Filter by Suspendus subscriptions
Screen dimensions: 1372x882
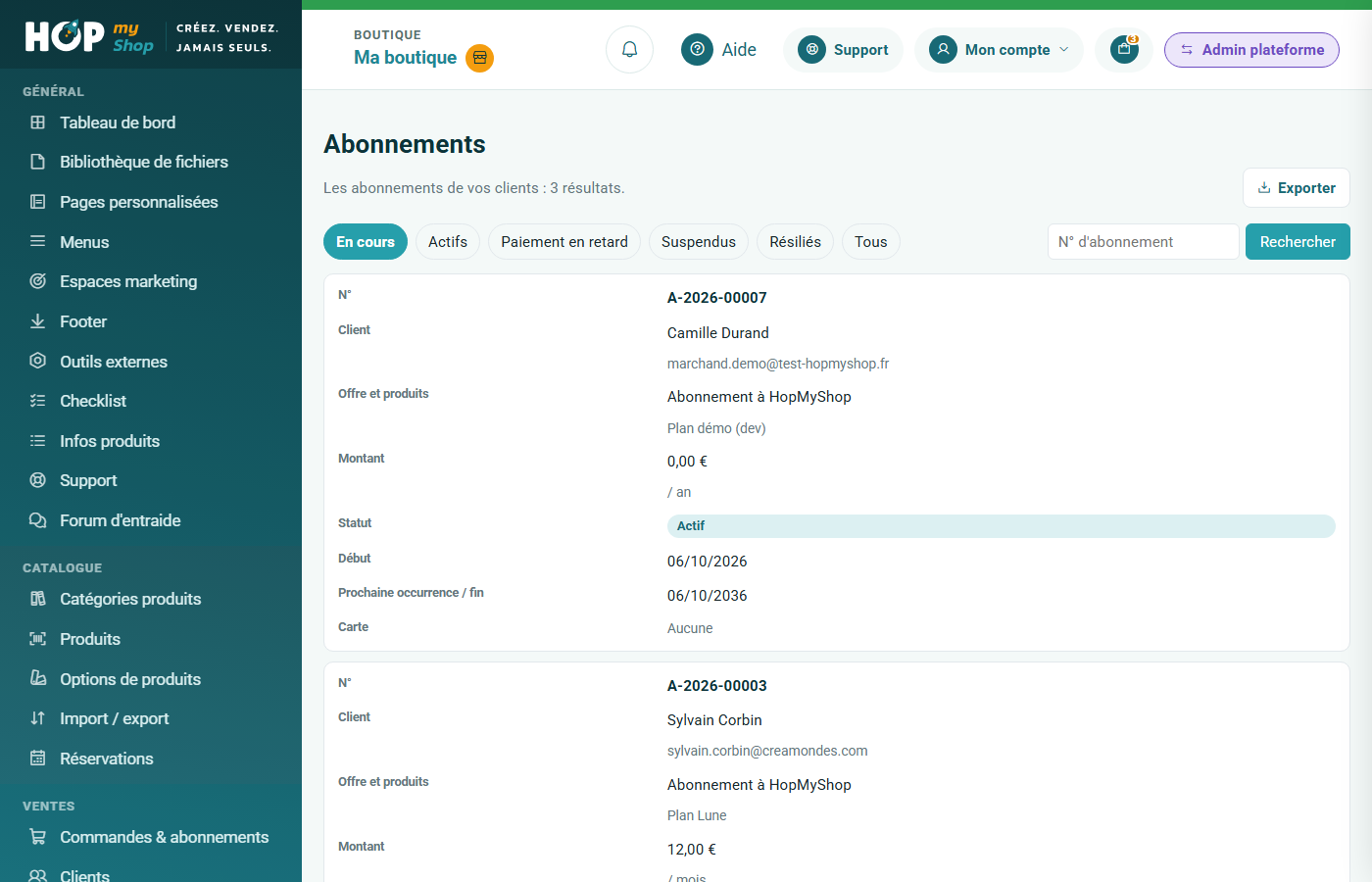[699, 242]
